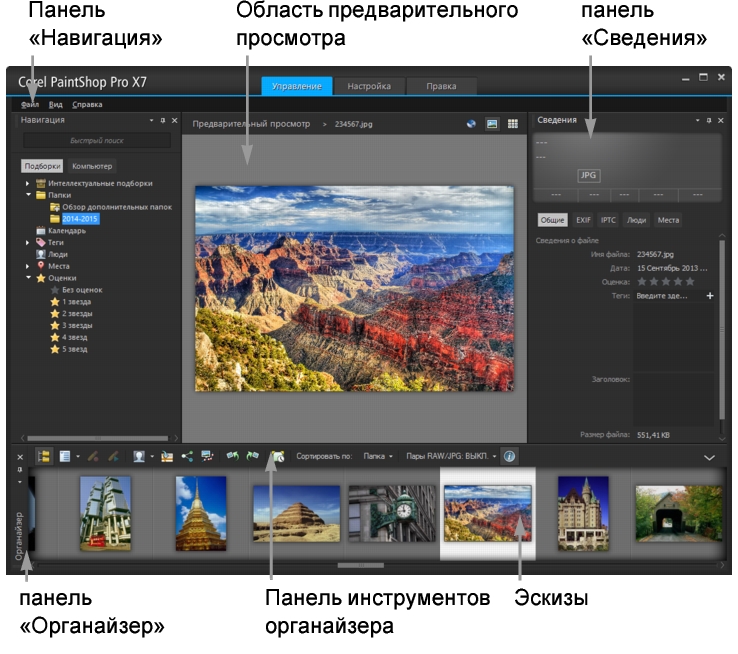Toggle the navigation panel button in organizer toolbar
Viewport: 738px width, 654px height.
pos(44,456)
